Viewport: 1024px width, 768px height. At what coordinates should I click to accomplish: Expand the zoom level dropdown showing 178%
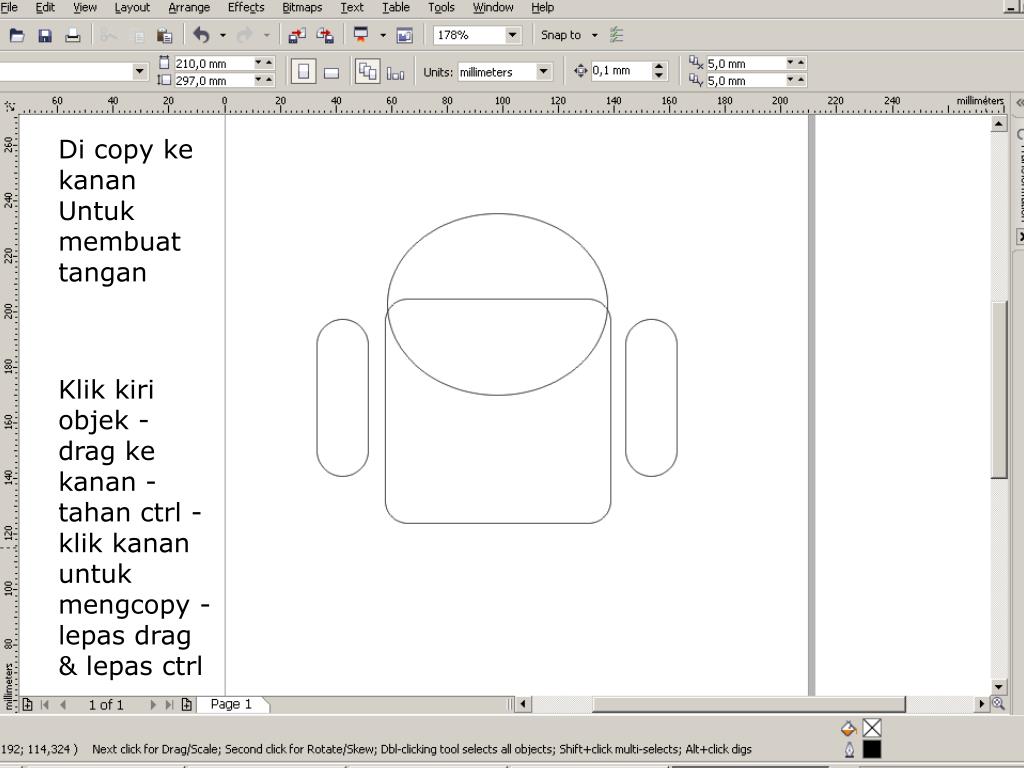(x=512, y=35)
